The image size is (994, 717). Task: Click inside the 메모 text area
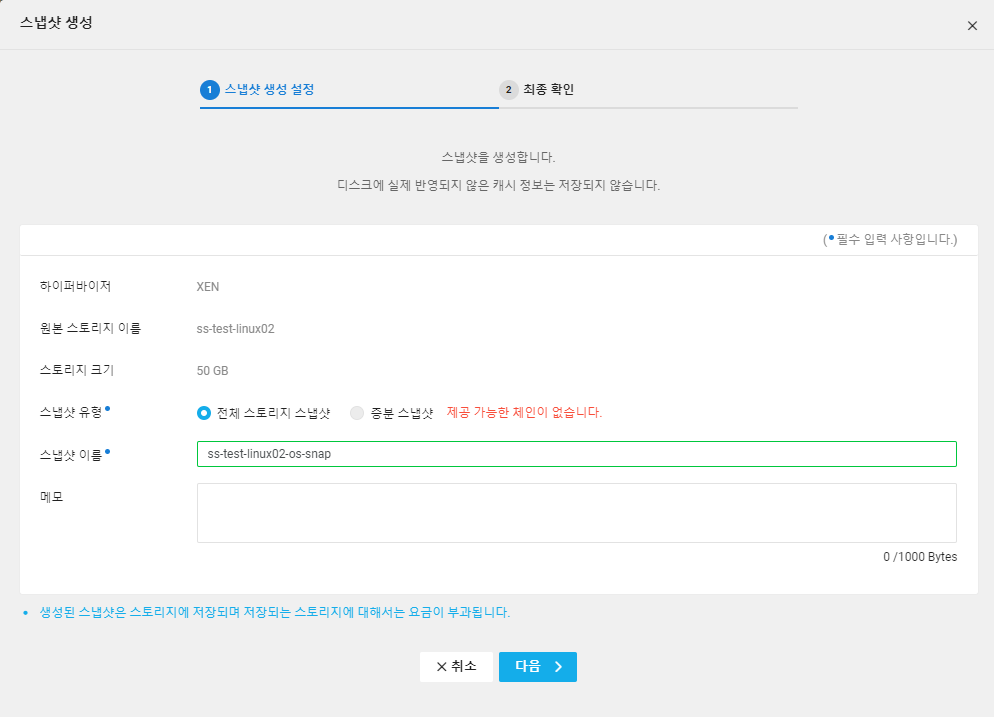pyautogui.click(x=576, y=513)
